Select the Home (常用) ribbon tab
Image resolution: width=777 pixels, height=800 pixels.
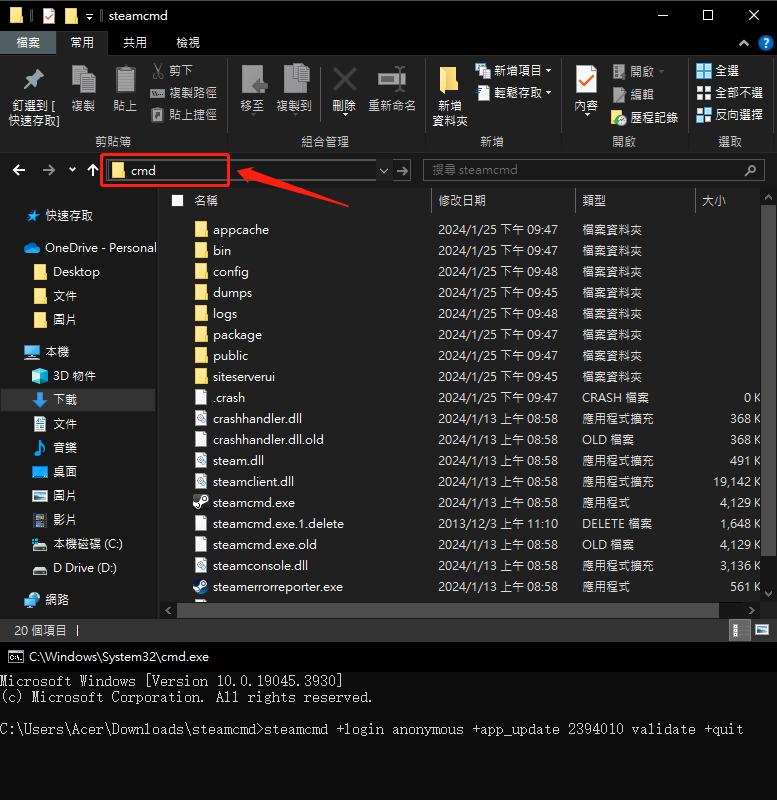click(x=82, y=43)
